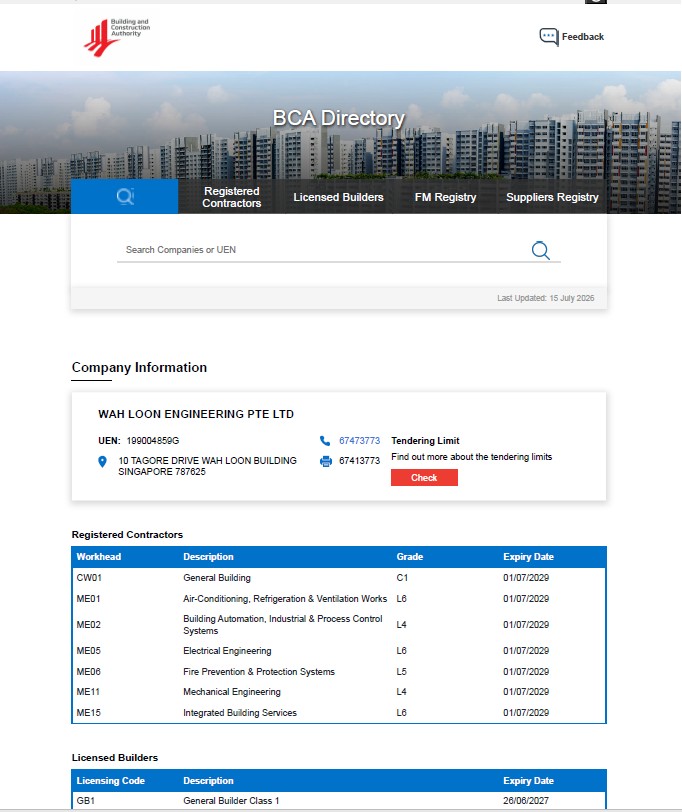The height and width of the screenshot is (812, 682).
Task: Click the fax number 67413773
Action: tap(359, 460)
